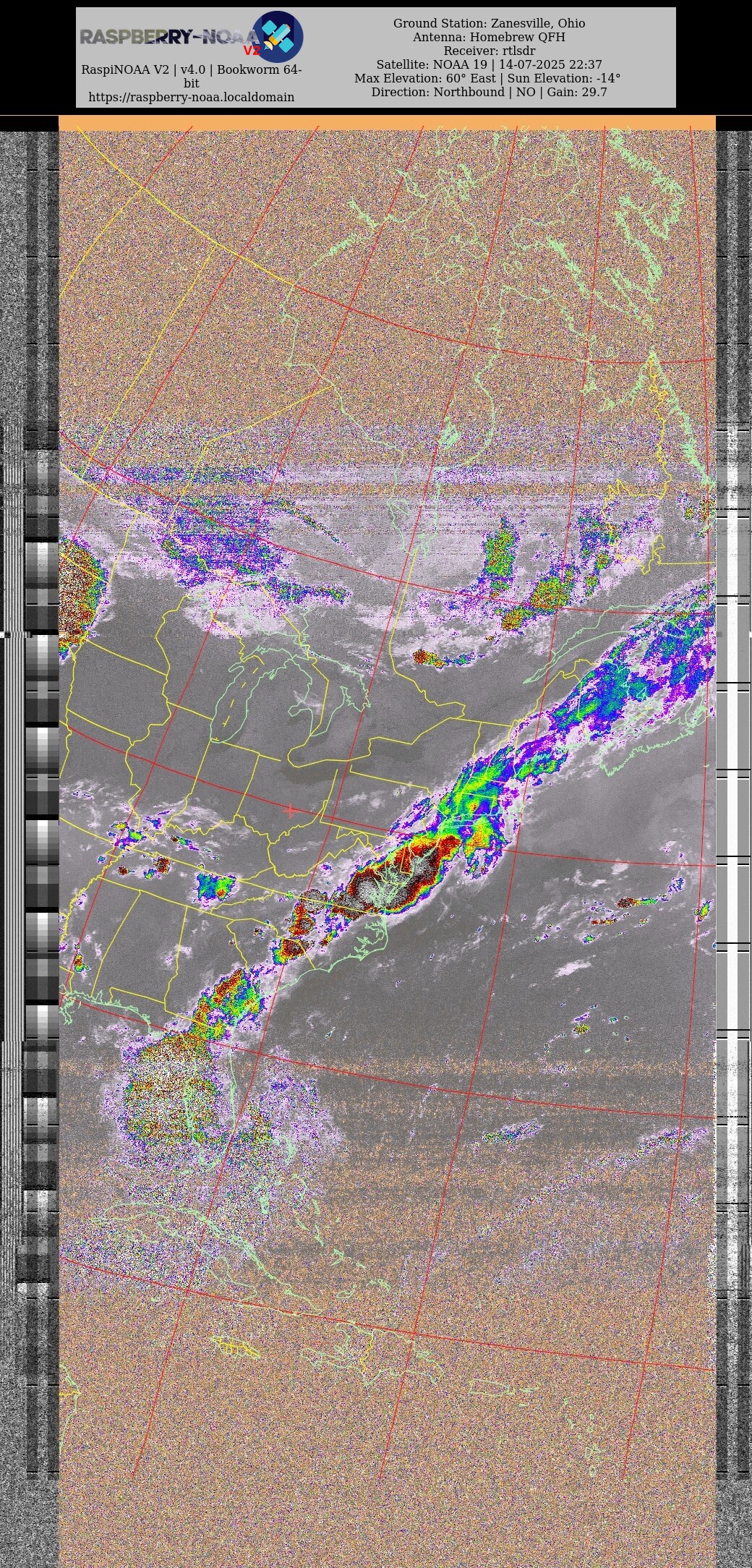Click the RASPBERRY-NOAA logo text
Image resolution: width=752 pixels, height=1568 pixels.
click(x=163, y=37)
